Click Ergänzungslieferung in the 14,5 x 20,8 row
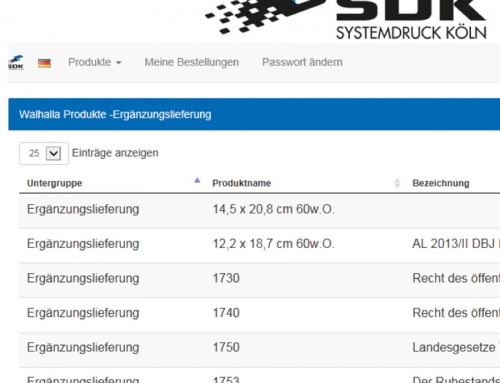This screenshot has height=383, width=500. pyautogui.click(x=83, y=209)
